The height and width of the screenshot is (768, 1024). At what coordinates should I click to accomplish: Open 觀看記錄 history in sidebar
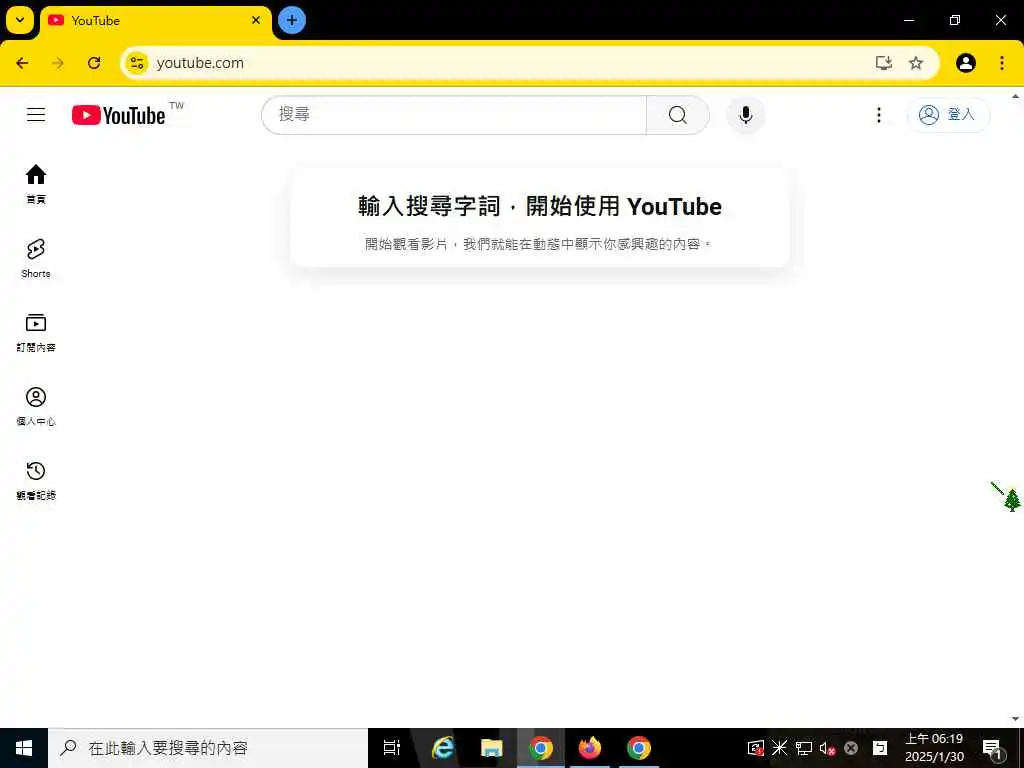(x=36, y=479)
